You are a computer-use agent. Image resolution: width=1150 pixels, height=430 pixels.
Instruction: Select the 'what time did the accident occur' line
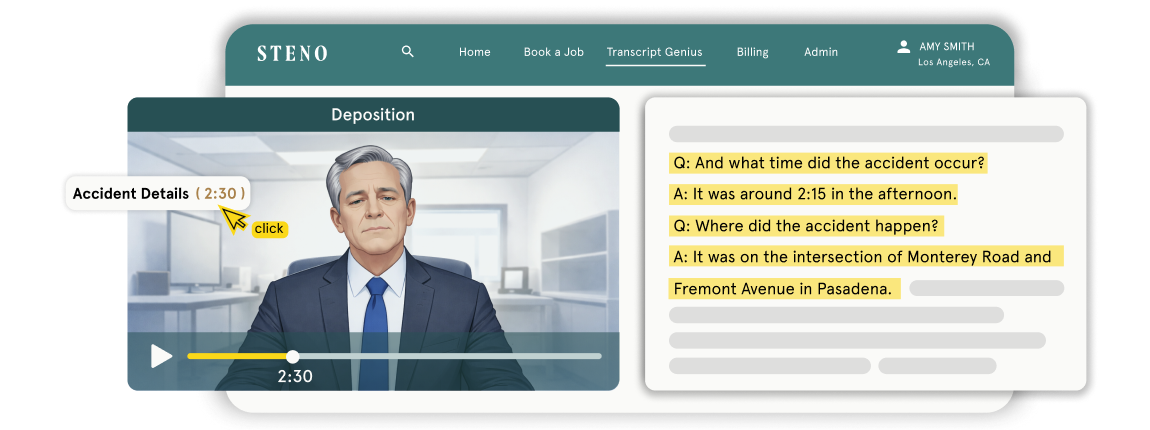tap(827, 163)
